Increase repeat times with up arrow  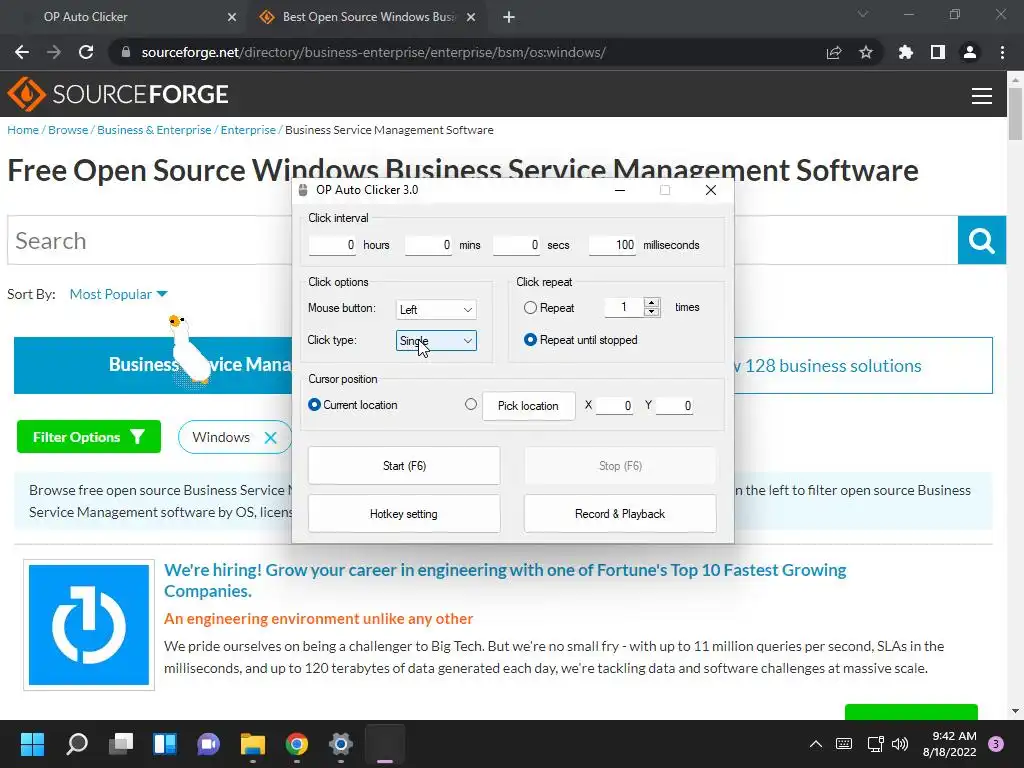click(x=651, y=302)
